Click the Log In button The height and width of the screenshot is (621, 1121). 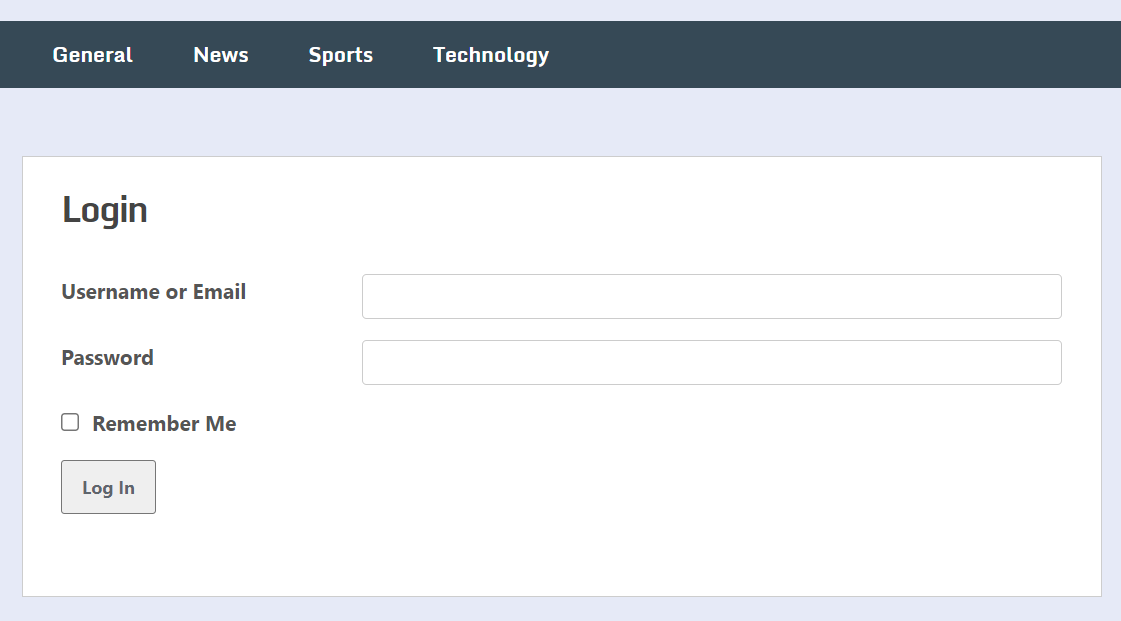coord(108,487)
